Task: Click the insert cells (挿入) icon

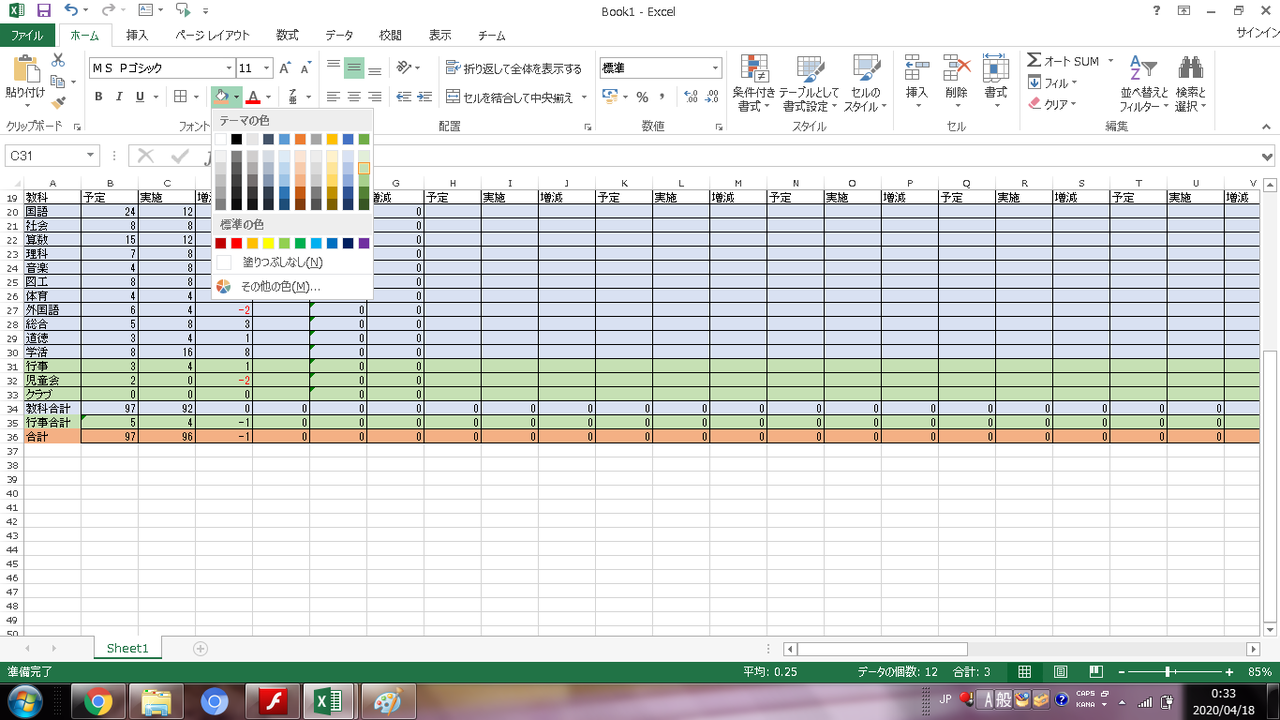Action: click(x=917, y=68)
